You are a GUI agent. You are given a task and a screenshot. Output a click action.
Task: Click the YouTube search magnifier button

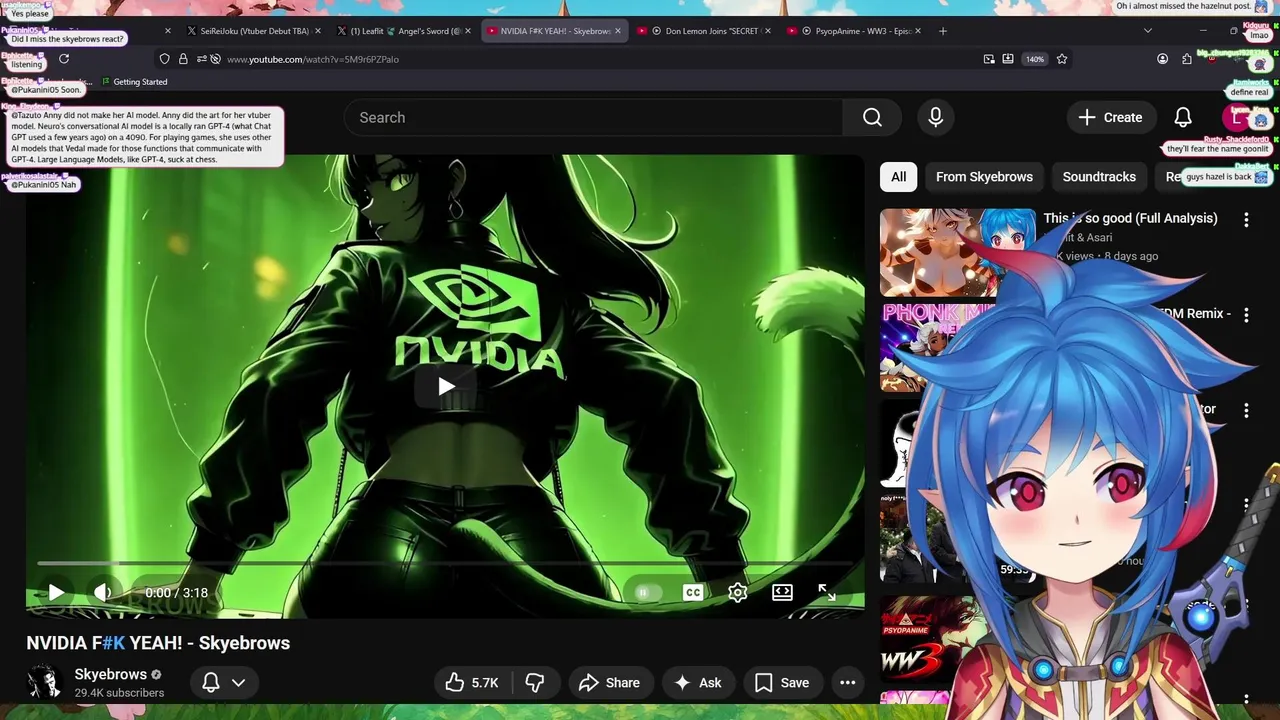(872, 118)
